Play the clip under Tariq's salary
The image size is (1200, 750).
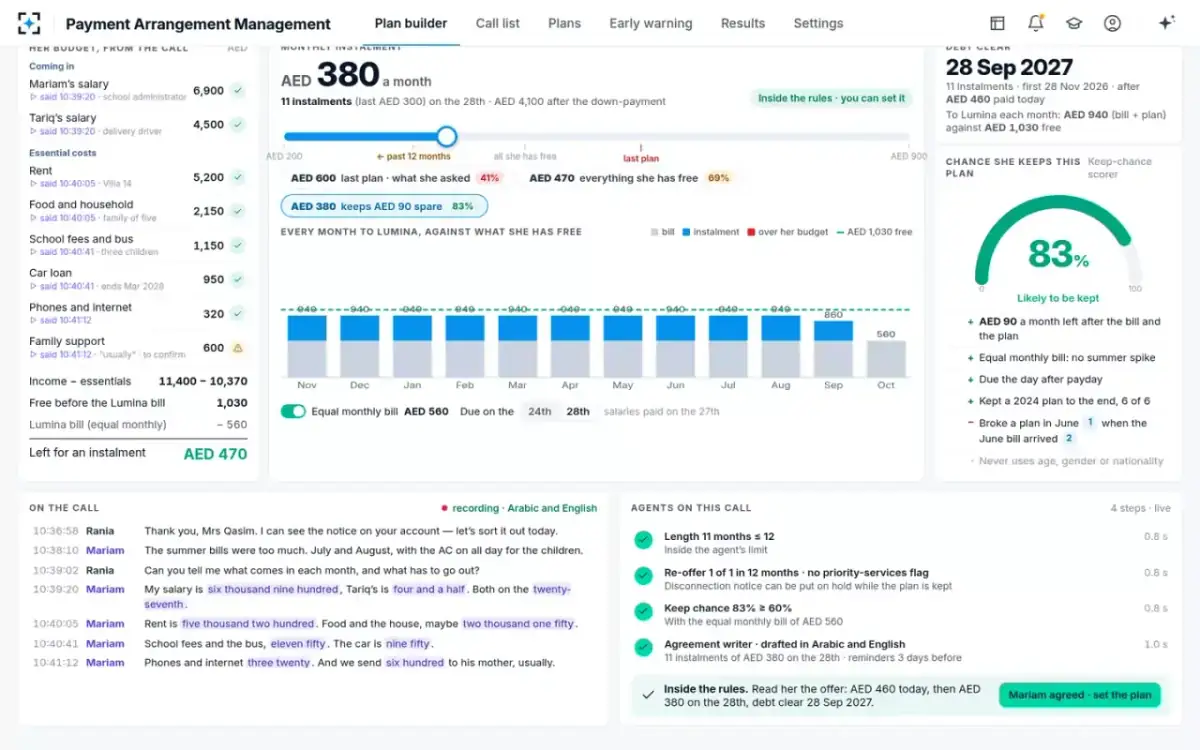coord(63,131)
